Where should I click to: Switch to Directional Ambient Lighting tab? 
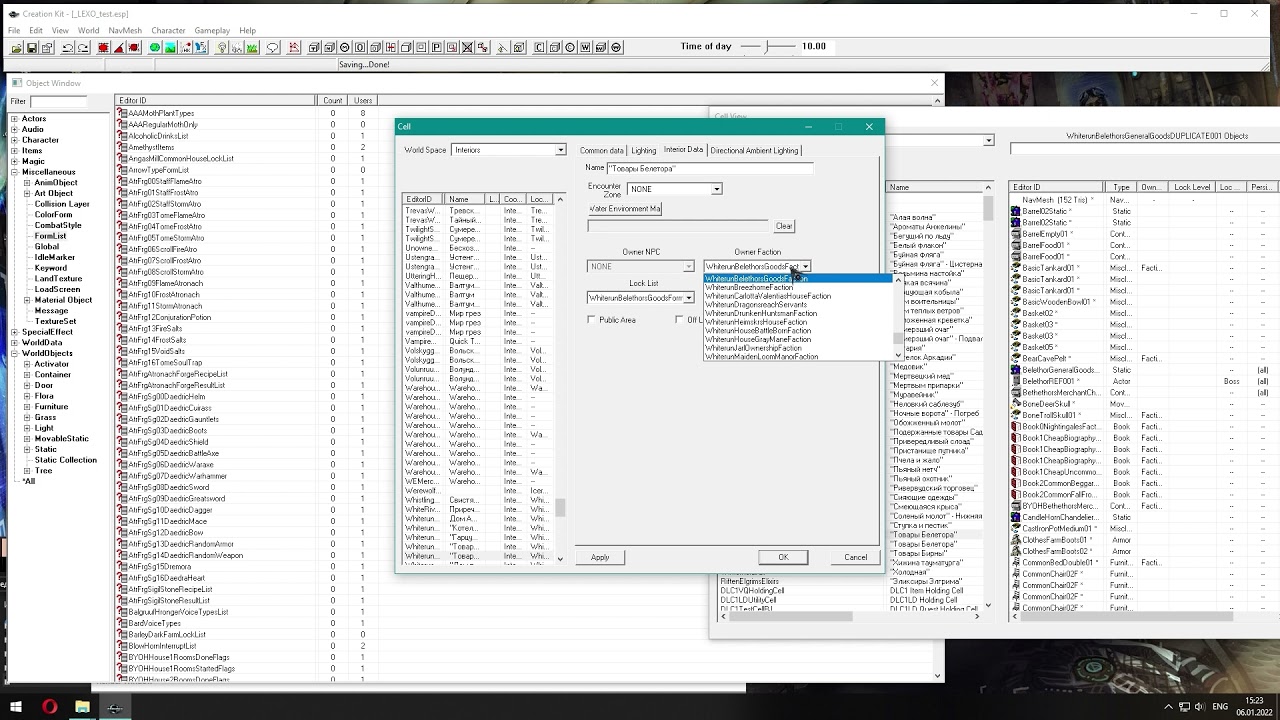[x=754, y=150]
